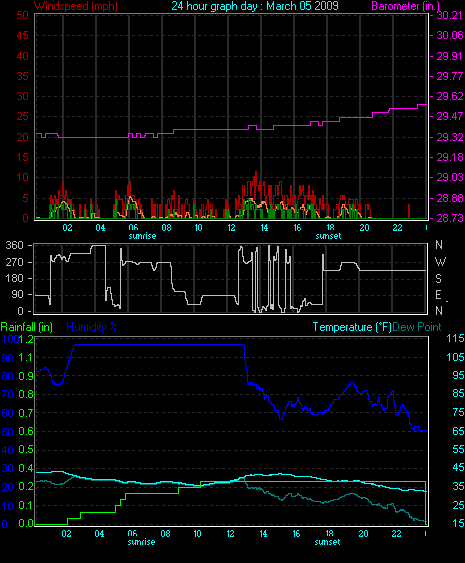Click the 'sunrise' label under the rainfall graph
465x563 pixels.
click(141, 542)
